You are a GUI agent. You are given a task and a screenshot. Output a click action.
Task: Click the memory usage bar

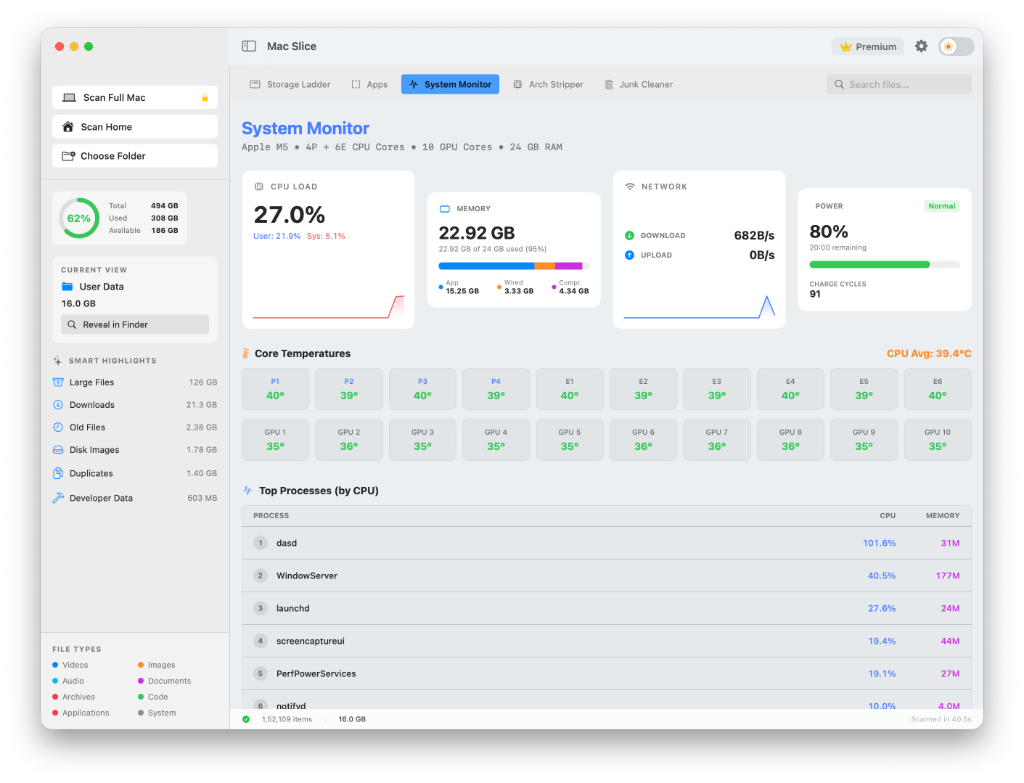click(x=513, y=266)
